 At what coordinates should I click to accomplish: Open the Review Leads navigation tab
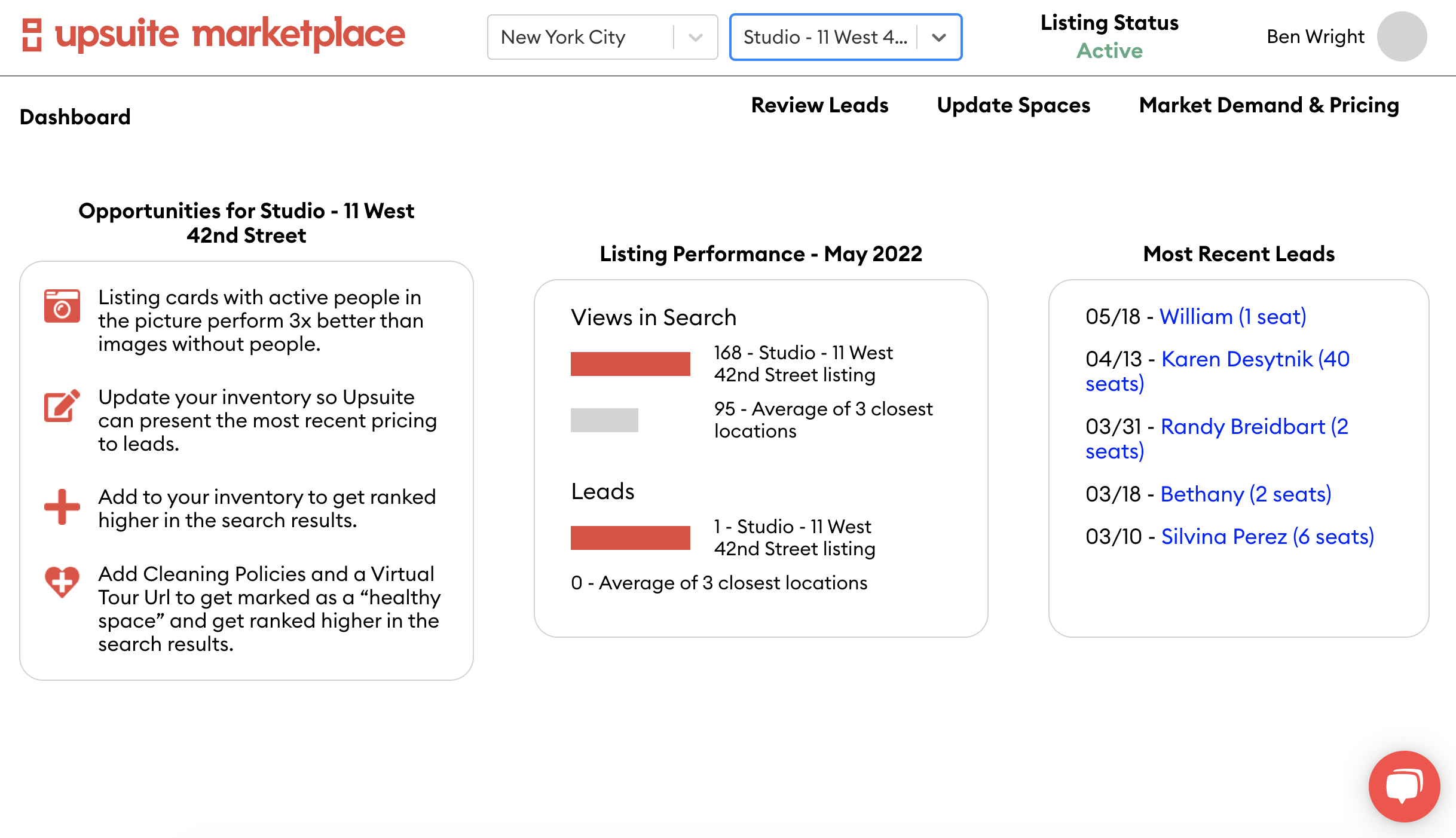click(819, 104)
